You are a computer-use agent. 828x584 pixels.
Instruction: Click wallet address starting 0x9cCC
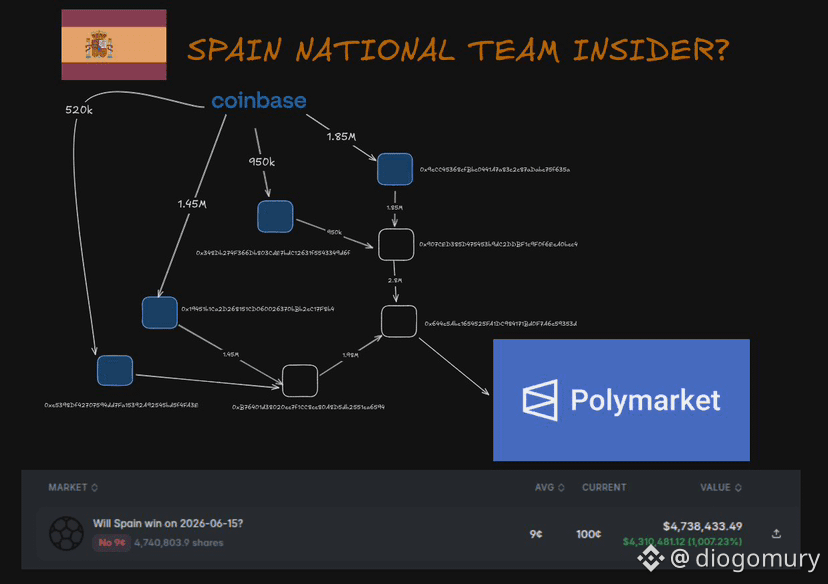(x=495, y=169)
